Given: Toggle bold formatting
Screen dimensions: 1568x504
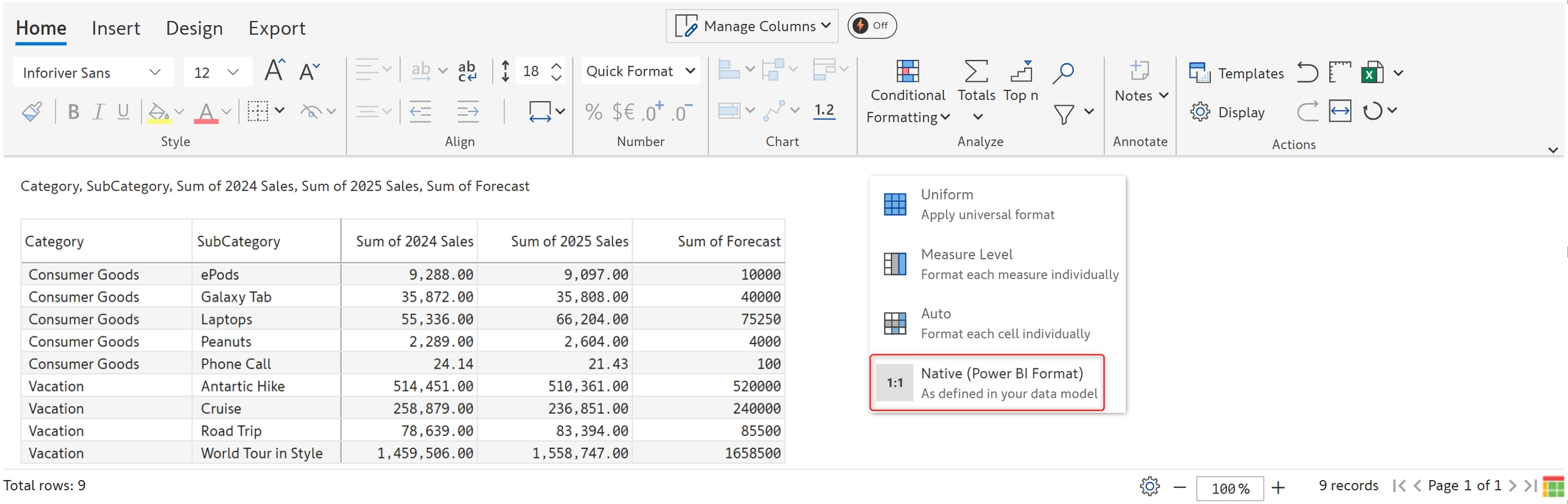Looking at the screenshot, I should click(x=73, y=112).
